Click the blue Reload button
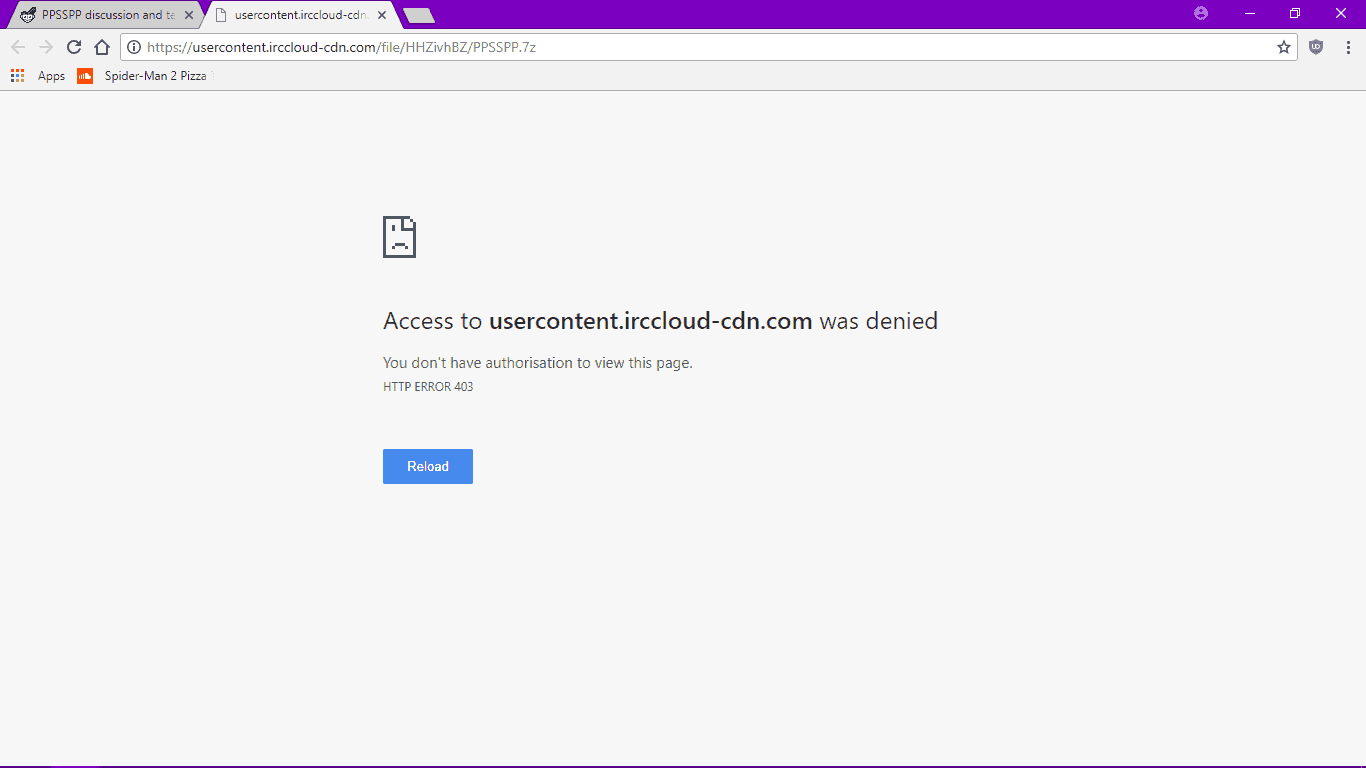Viewport: 1366px width, 768px height. 428,466
